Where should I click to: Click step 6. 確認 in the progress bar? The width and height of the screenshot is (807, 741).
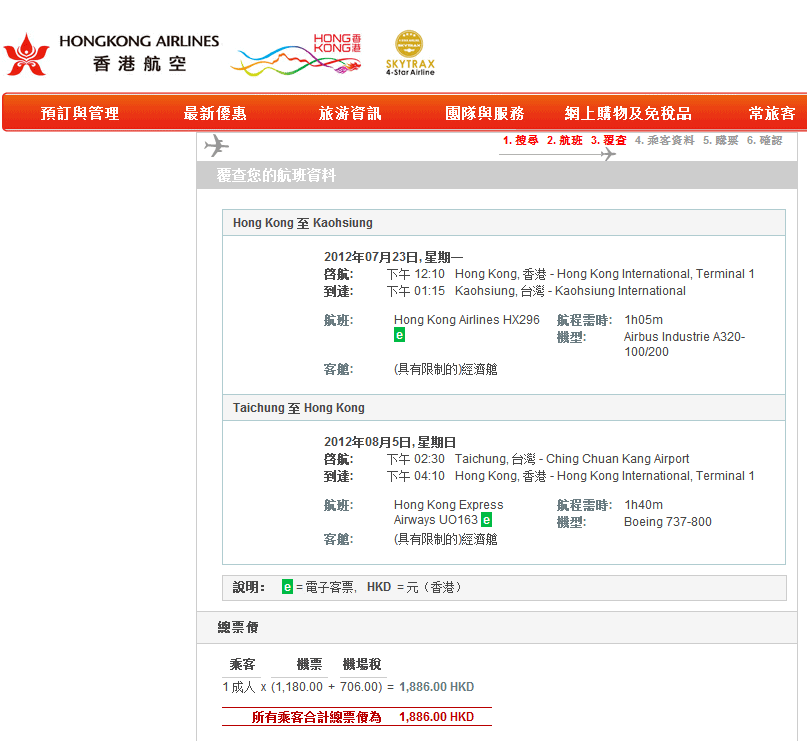click(764, 141)
